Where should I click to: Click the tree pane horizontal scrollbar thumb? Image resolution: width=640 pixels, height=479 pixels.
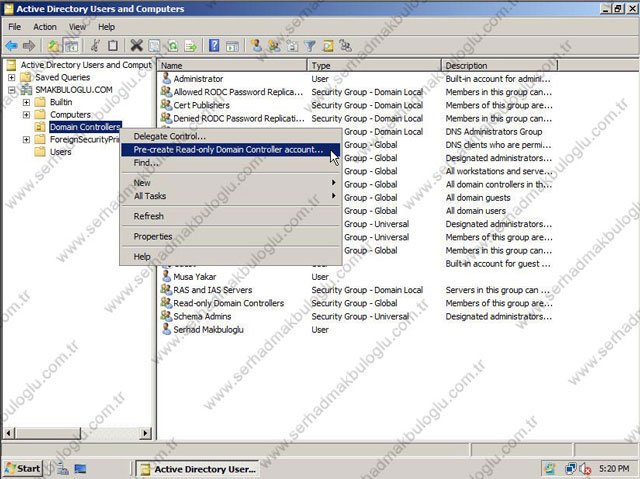click(48, 433)
